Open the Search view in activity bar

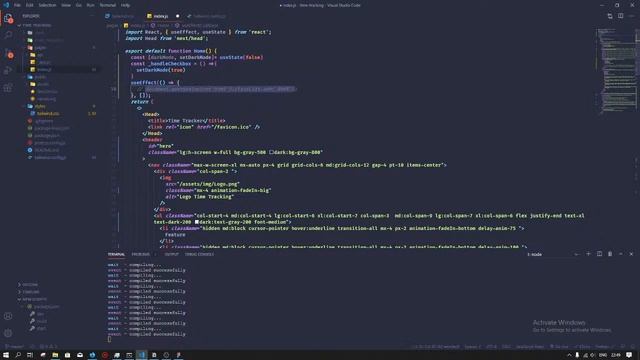pyautogui.click(x=8, y=35)
